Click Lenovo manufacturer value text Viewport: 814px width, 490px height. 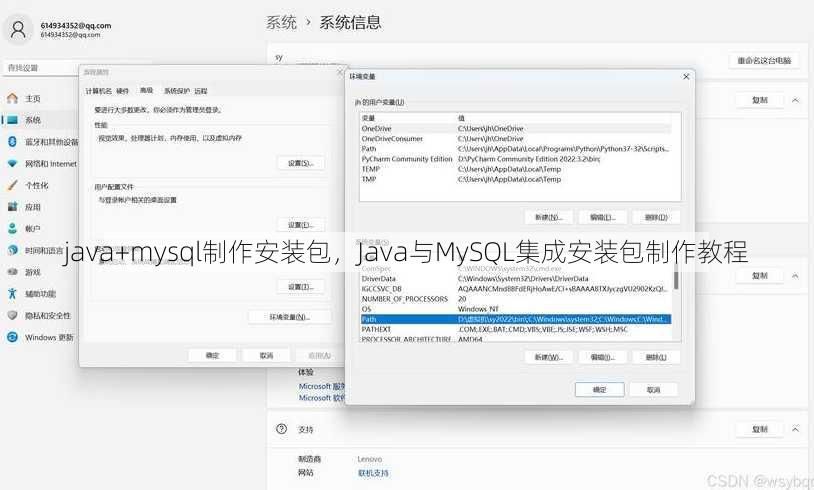(370, 459)
